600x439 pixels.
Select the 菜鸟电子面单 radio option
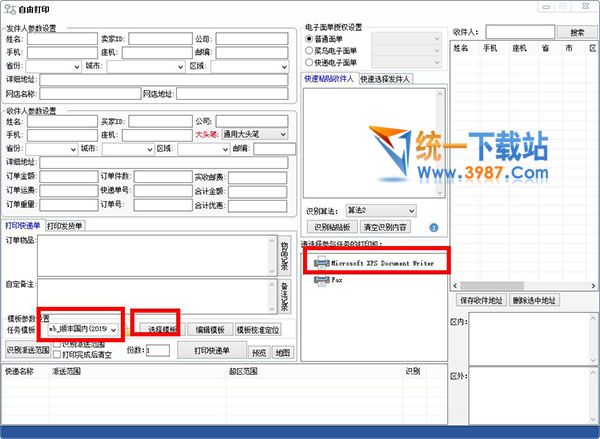[x=309, y=49]
